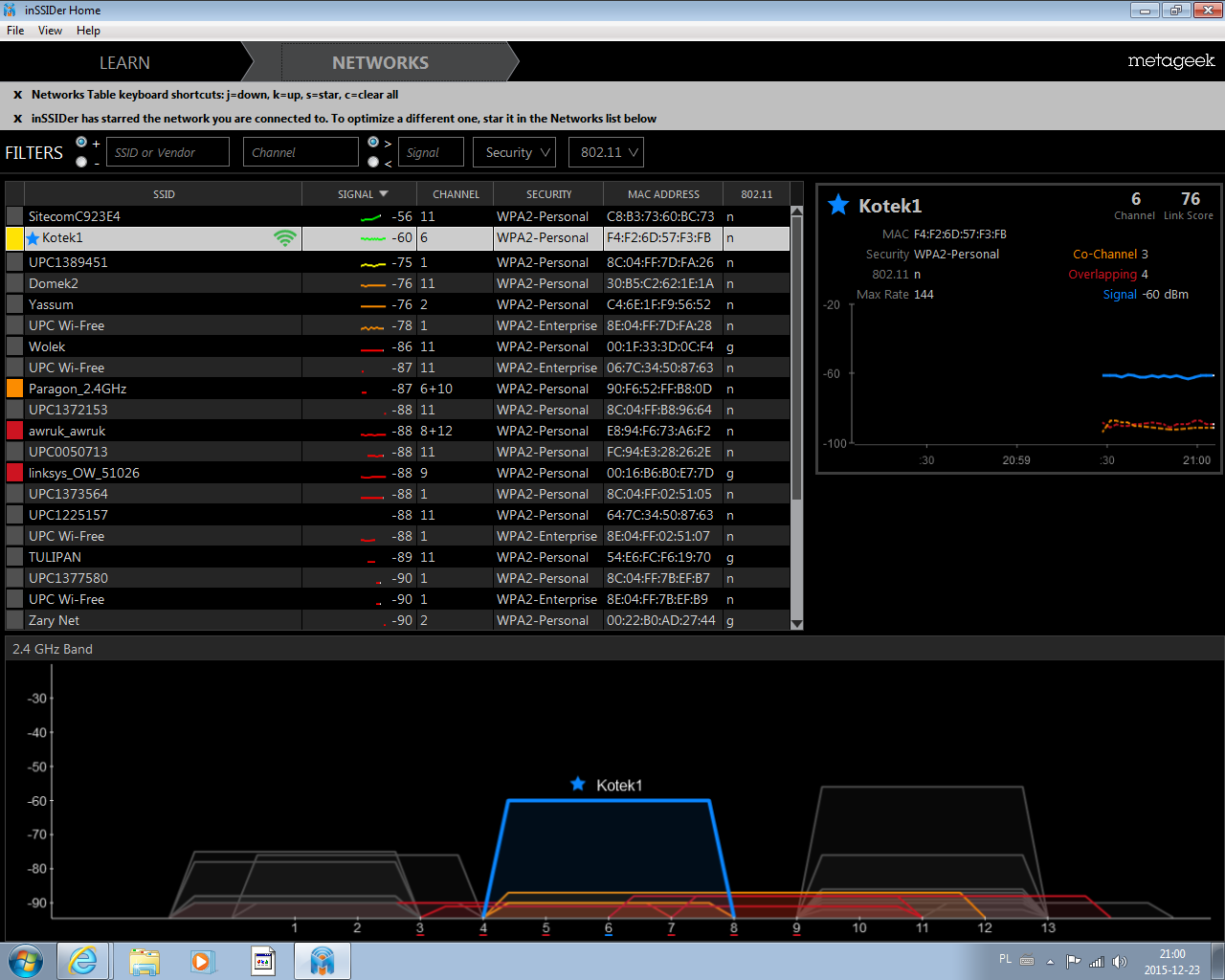
Task: Open the View menu
Action: 50,31
